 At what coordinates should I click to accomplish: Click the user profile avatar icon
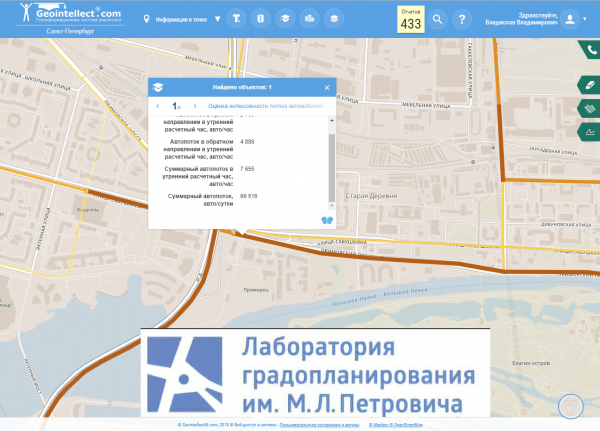pos(570,19)
